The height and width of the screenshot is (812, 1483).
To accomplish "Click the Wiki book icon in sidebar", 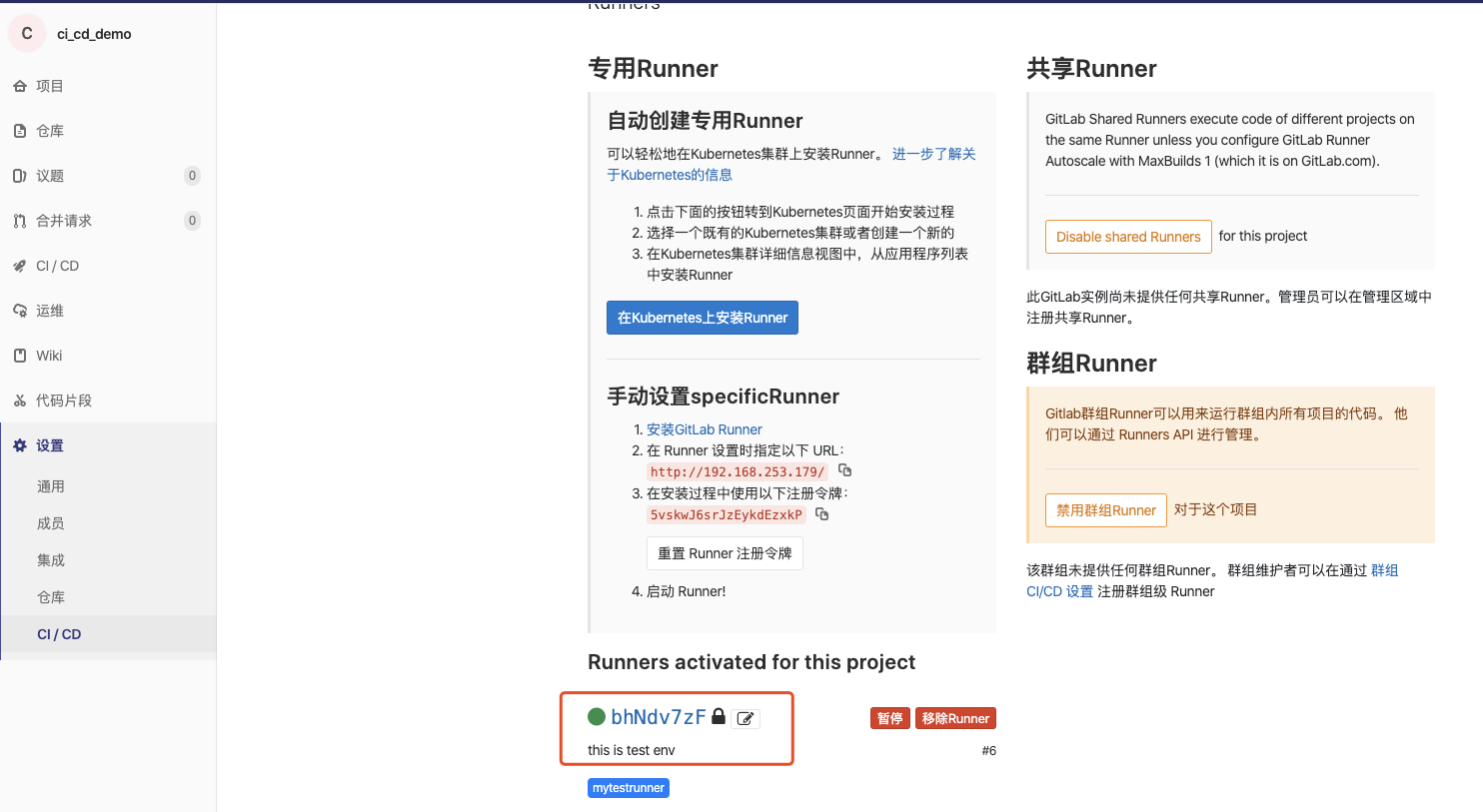I will coord(20,356).
